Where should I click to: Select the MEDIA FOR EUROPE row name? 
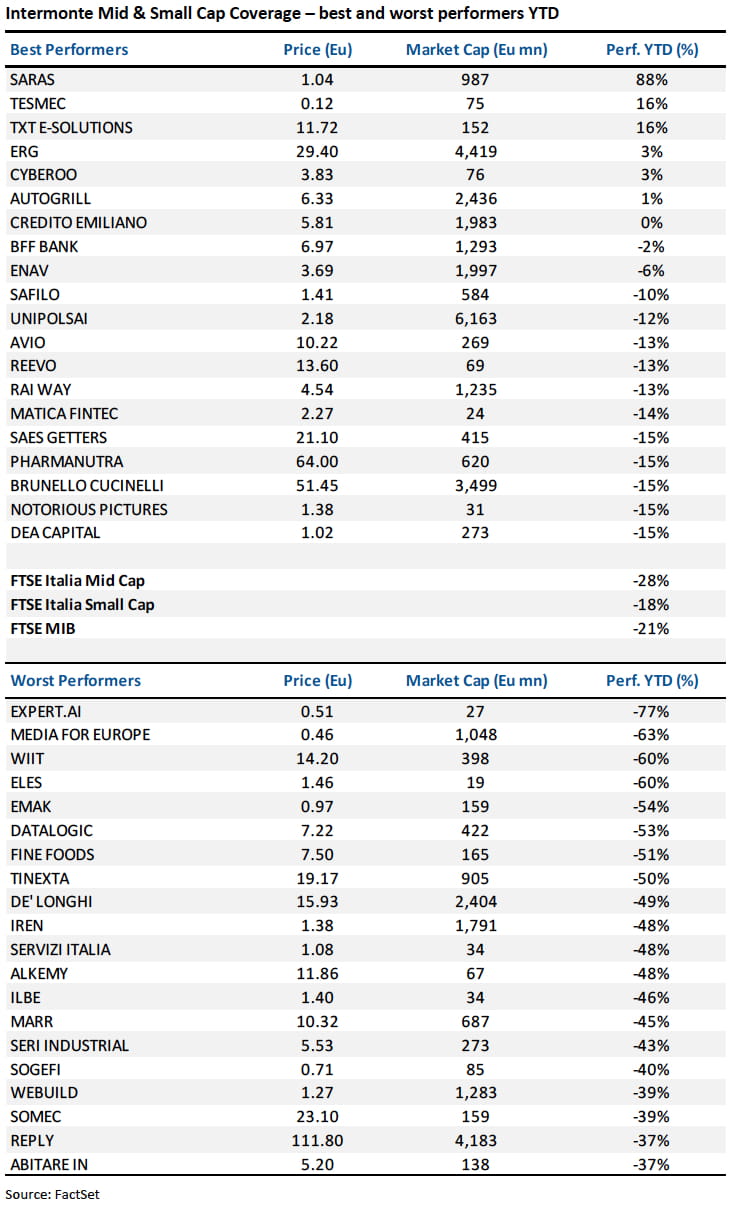[80, 734]
